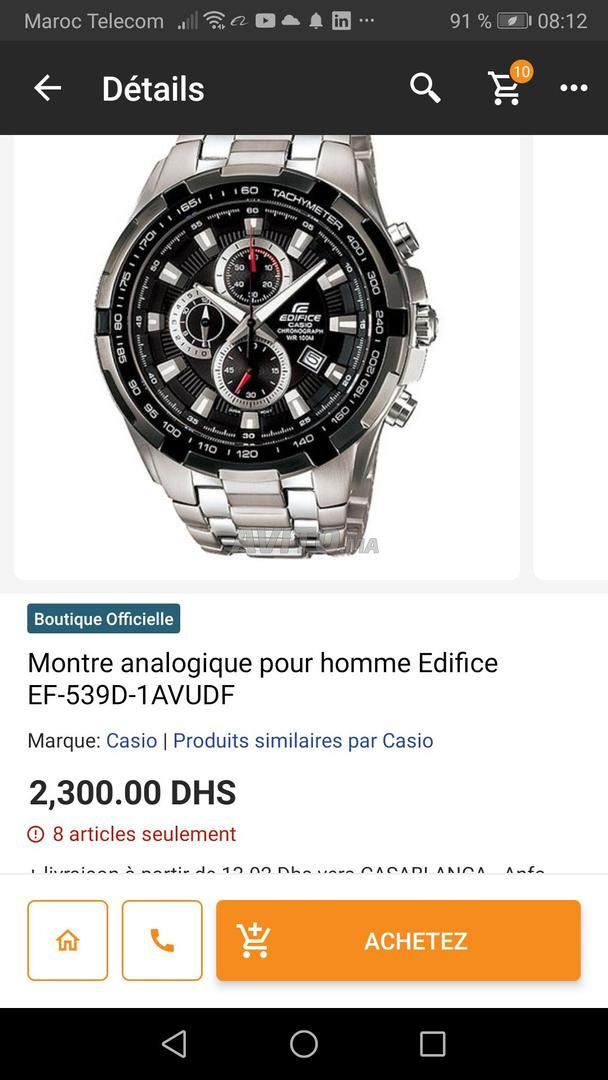This screenshot has height=1080, width=608.
Task: Tap the add-to-cart icon in ACHETEZ
Action: pyautogui.click(x=253, y=940)
